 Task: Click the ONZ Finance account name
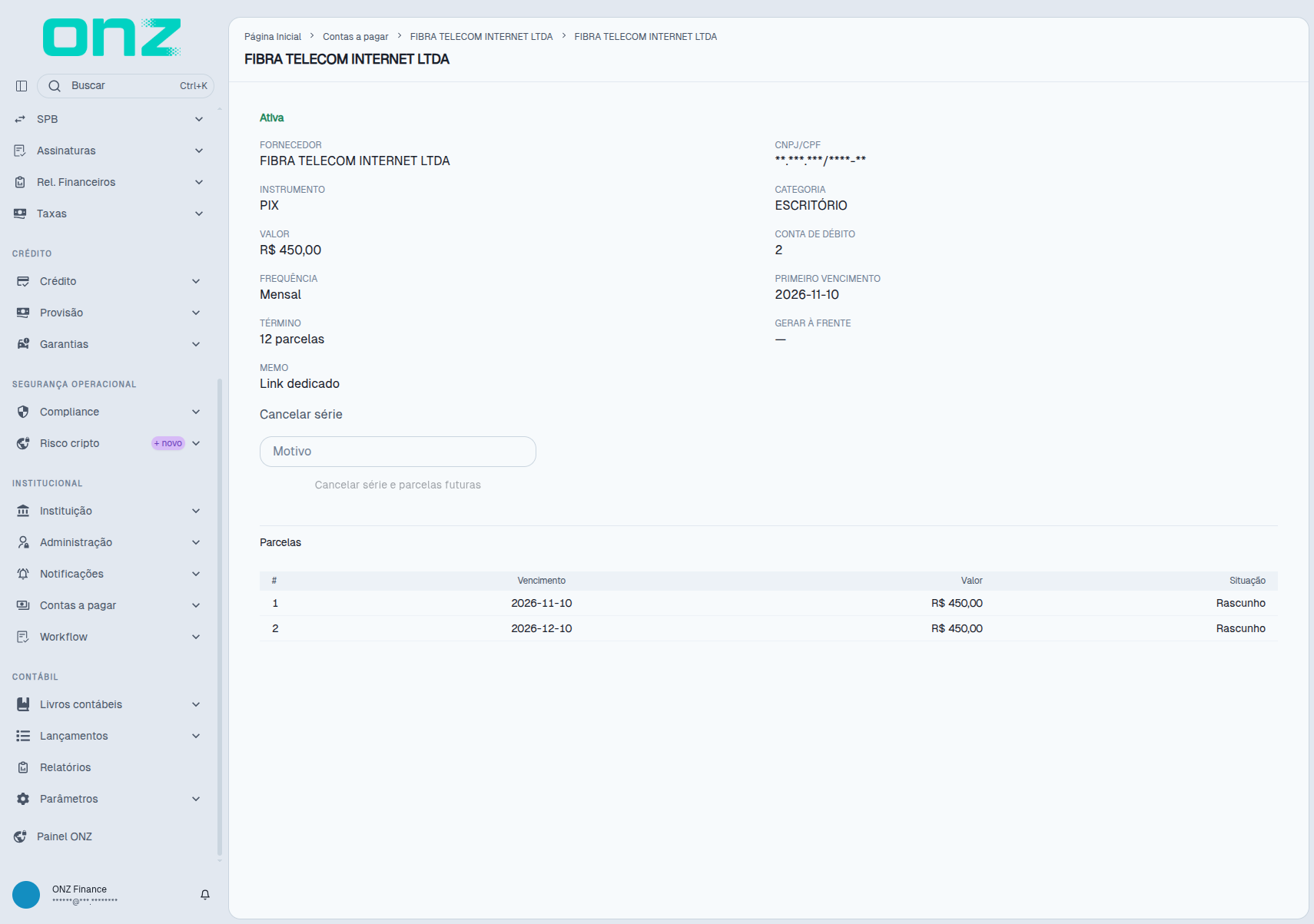click(79, 889)
